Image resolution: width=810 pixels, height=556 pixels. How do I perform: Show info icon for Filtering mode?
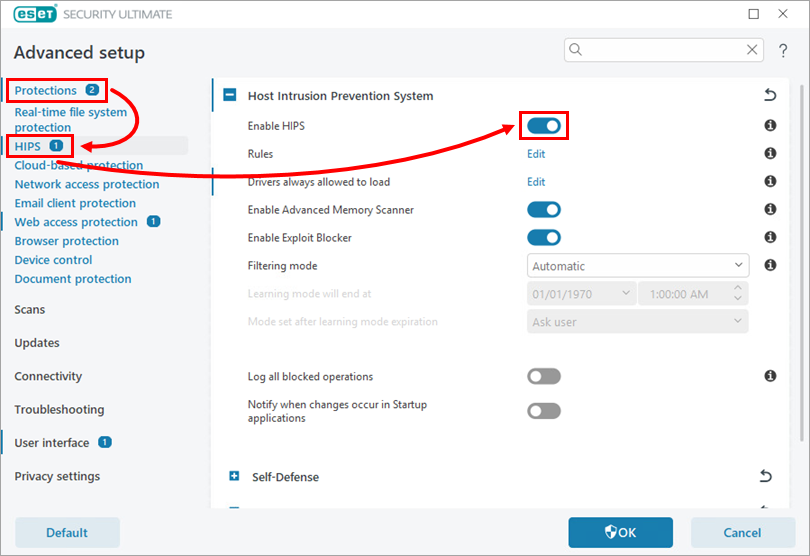coord(770,266)
